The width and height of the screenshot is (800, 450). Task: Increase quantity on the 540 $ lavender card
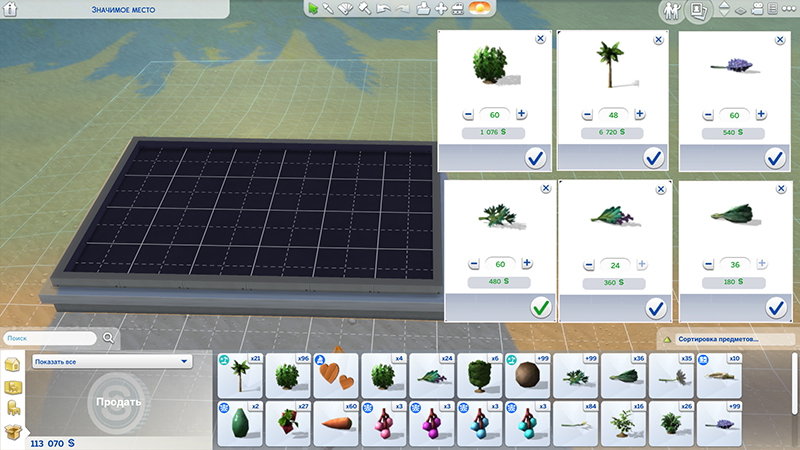pyautogui.click(x=761, y=114)
